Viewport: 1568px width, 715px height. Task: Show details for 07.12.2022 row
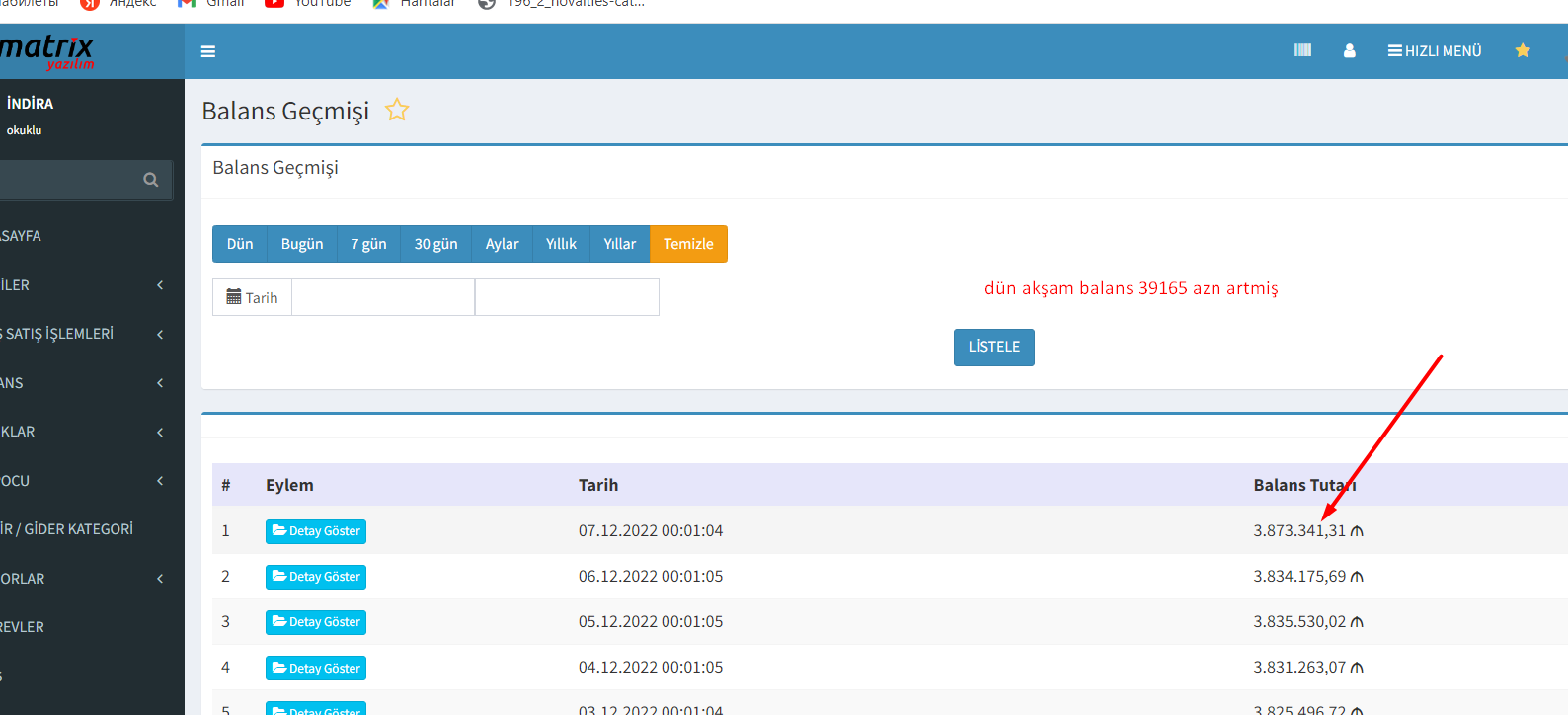pos(316,531)
